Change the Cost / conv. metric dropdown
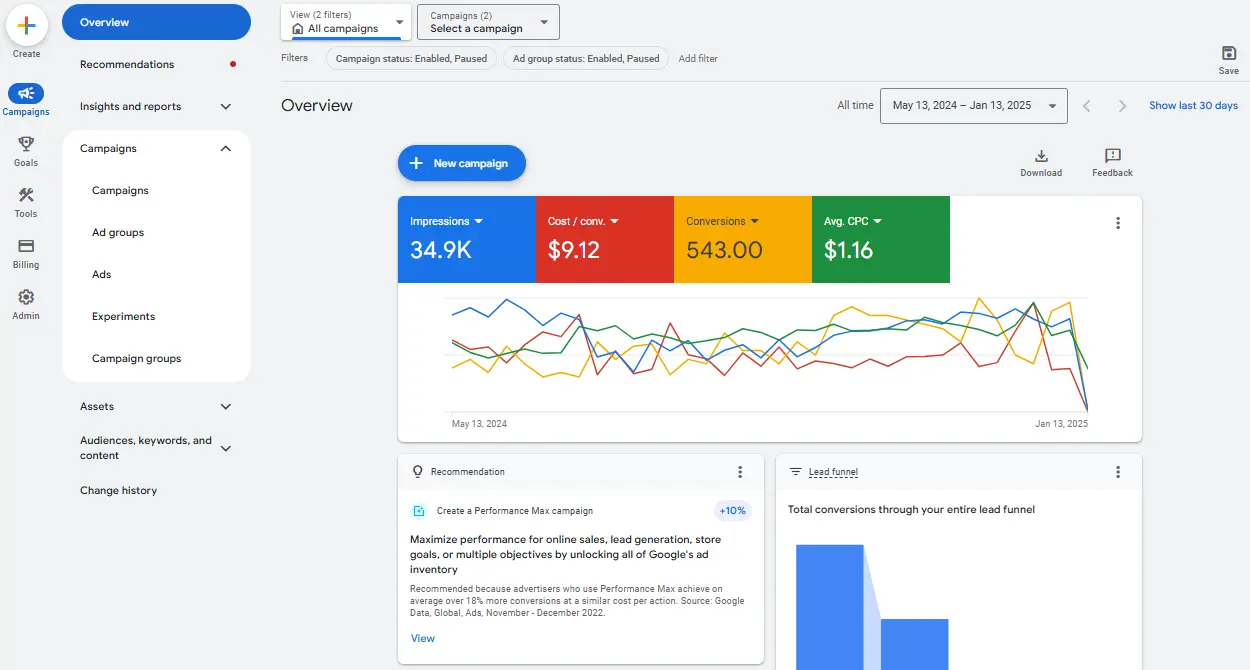This screenshot has width=1250, height=670. [x=584, y=222]
